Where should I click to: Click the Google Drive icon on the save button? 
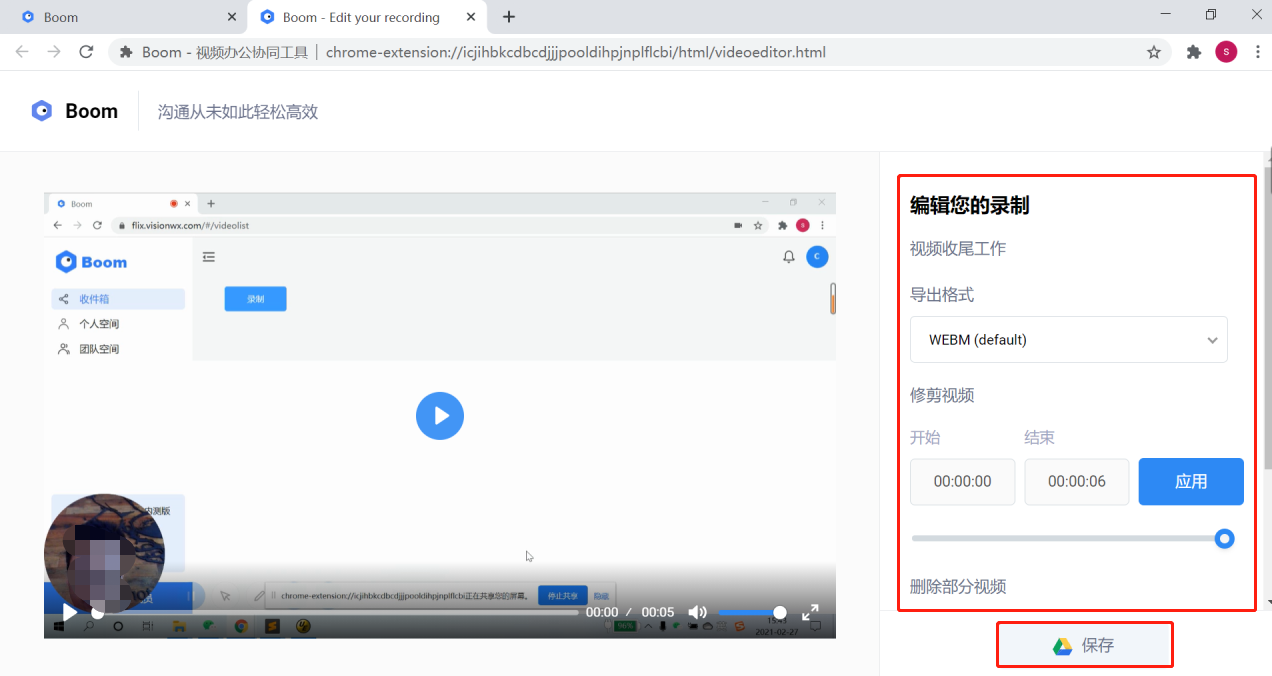tap(1063, 646)
